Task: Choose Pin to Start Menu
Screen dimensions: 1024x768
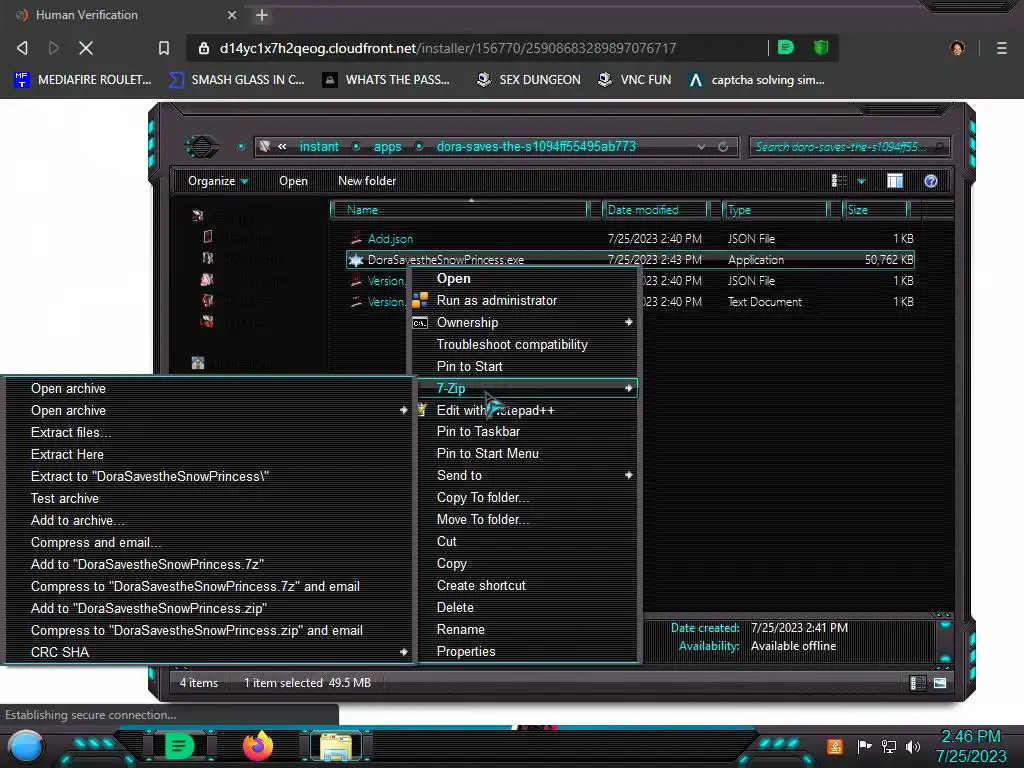Action: (487, 453)
